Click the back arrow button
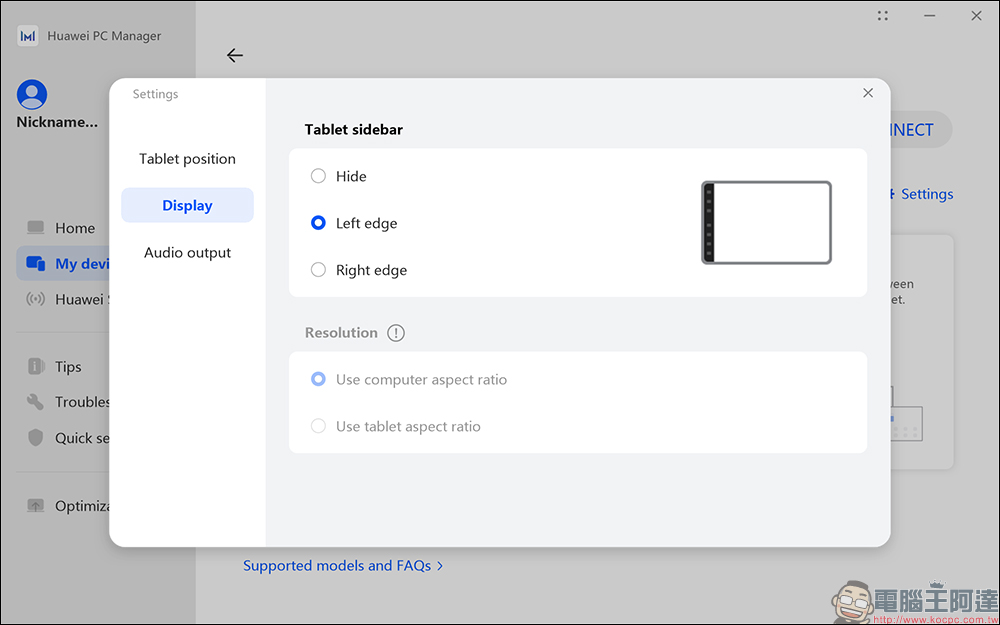Image resolution: width=1000 pixels, height=625 pixels. click(235, 56)
